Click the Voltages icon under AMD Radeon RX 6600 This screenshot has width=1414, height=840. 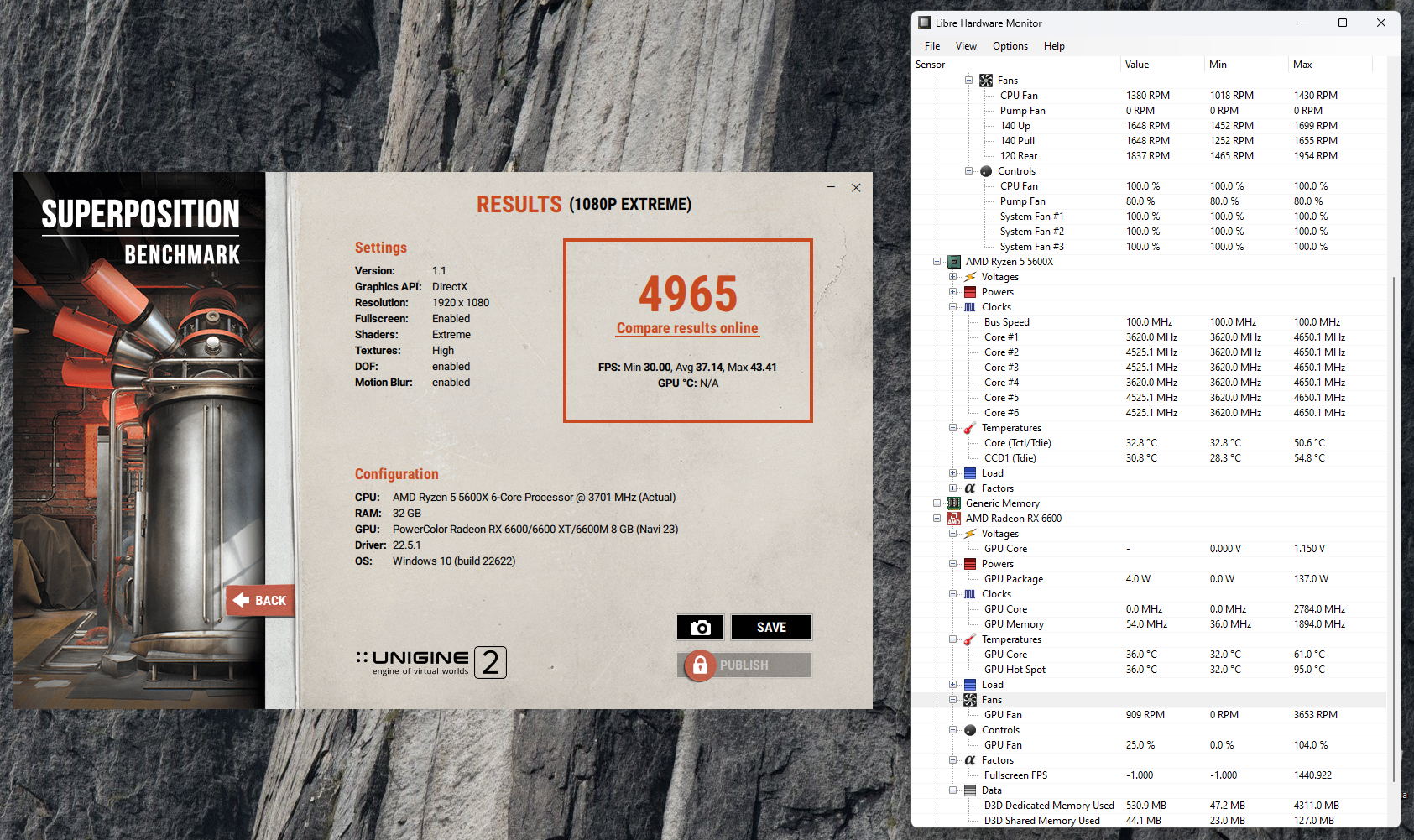click(x=970, y=534)
